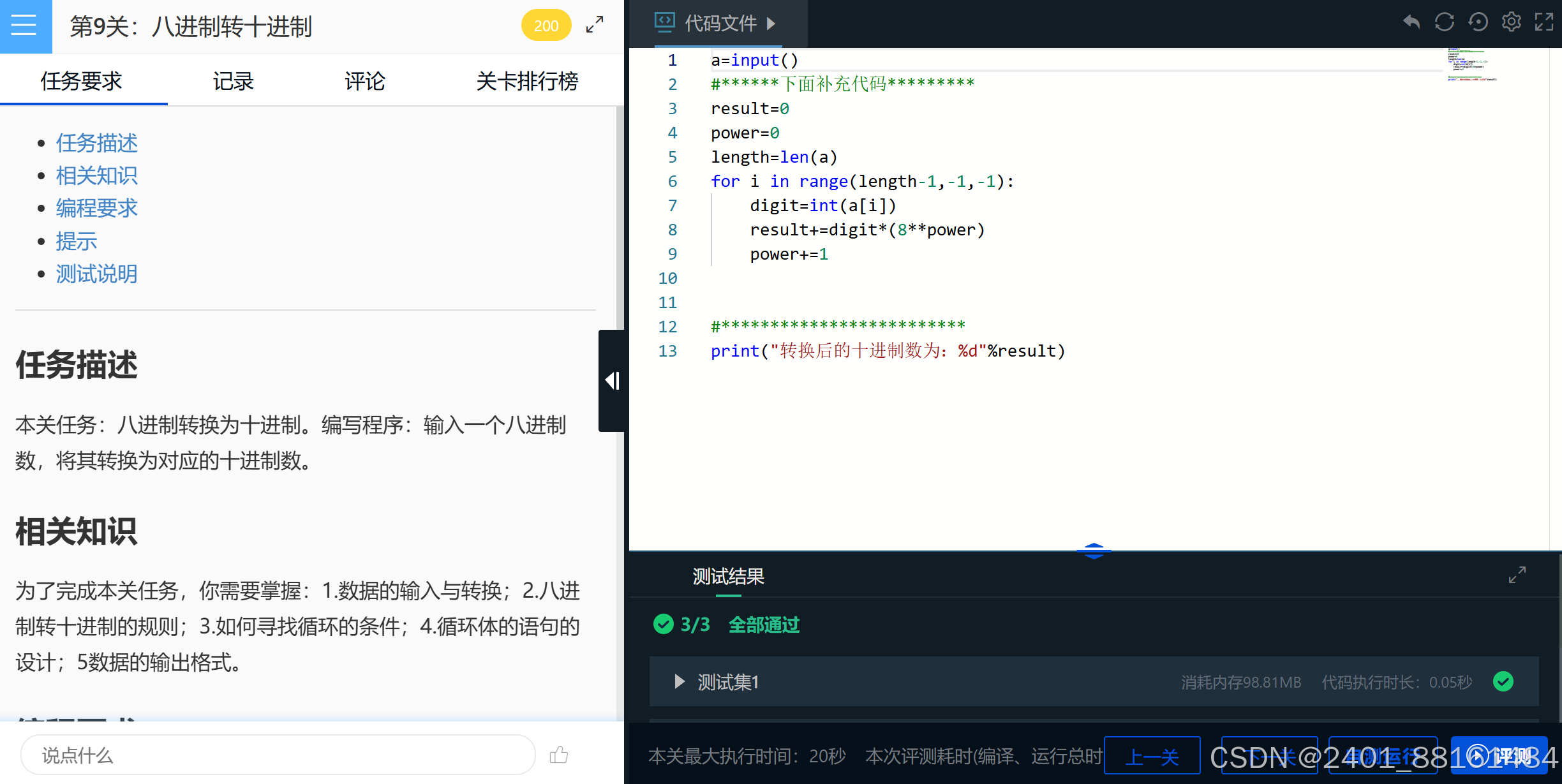This screenshot has width=1562, height=784.
Task: Click the thumbs-up like icon
Action: coord(559,755)
